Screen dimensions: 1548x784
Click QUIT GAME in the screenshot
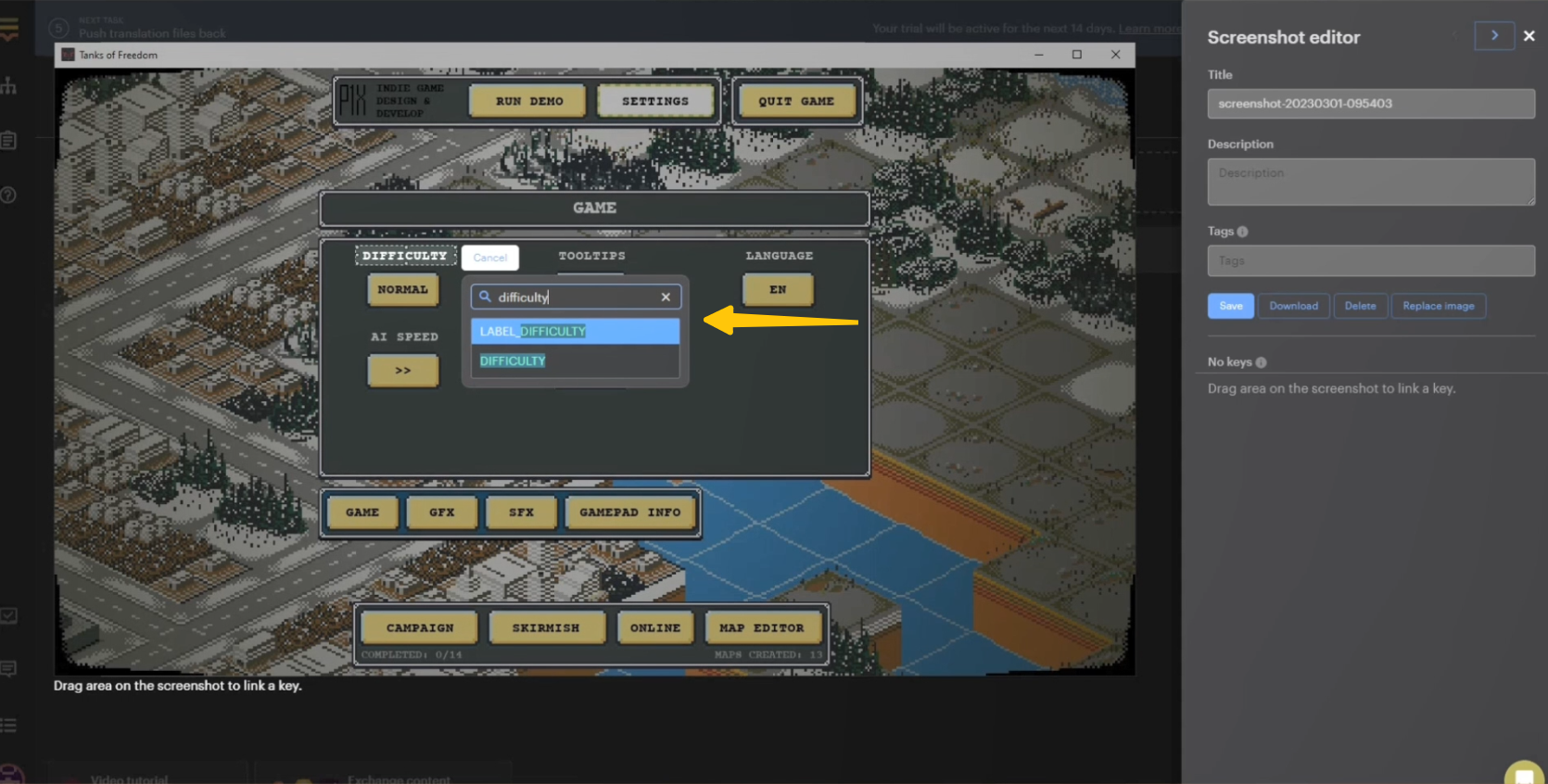click(x=796, y=101)
